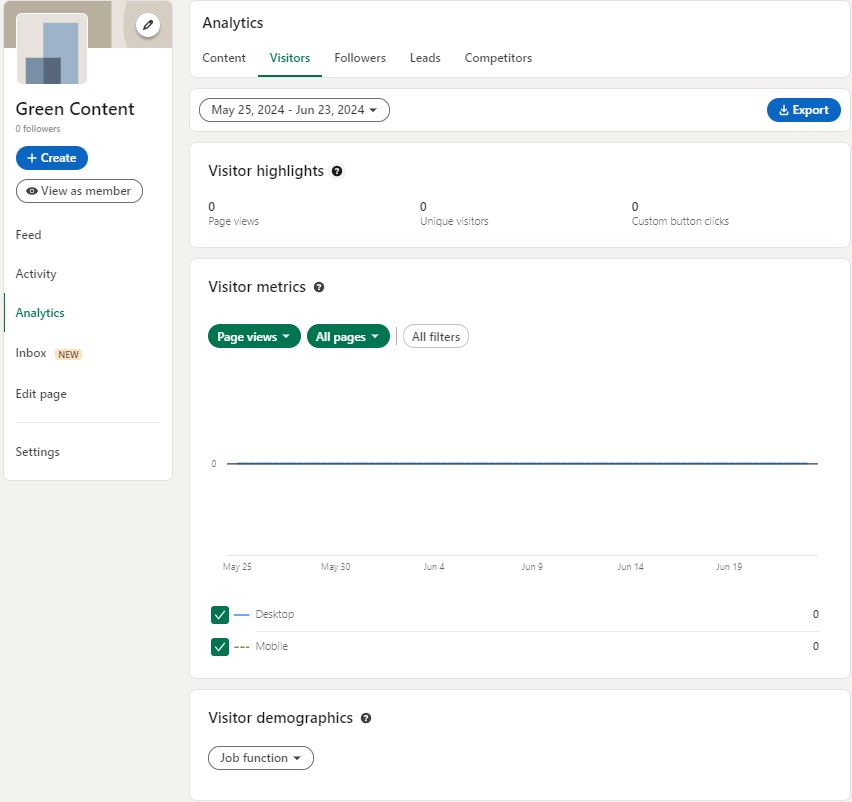The image size is (852, 802).
Task: Go to Inbox in the sidebar
Action: [x=31, y=353]
